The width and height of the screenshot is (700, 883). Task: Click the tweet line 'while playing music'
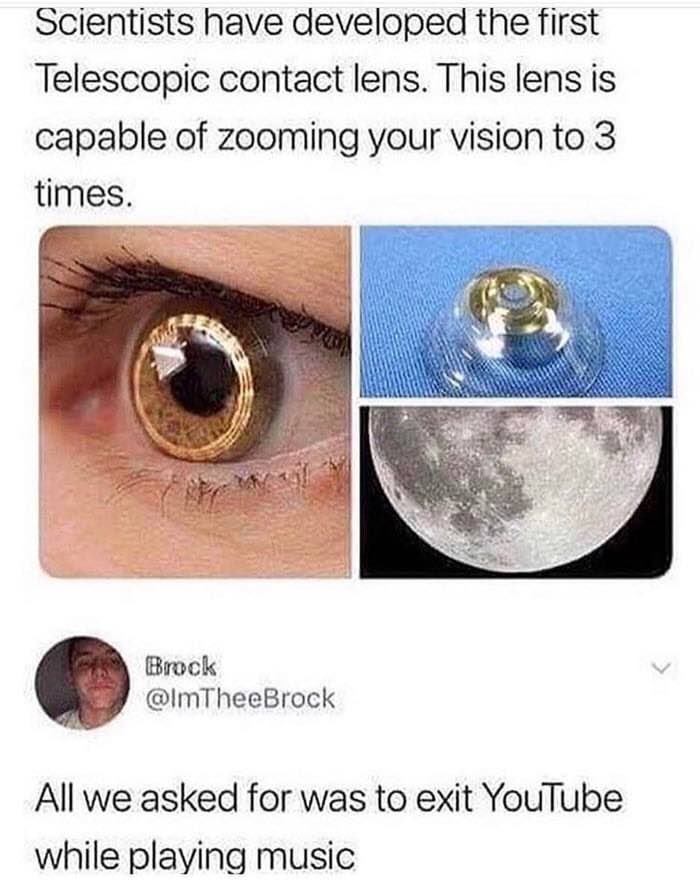click(x=195, y=857)
